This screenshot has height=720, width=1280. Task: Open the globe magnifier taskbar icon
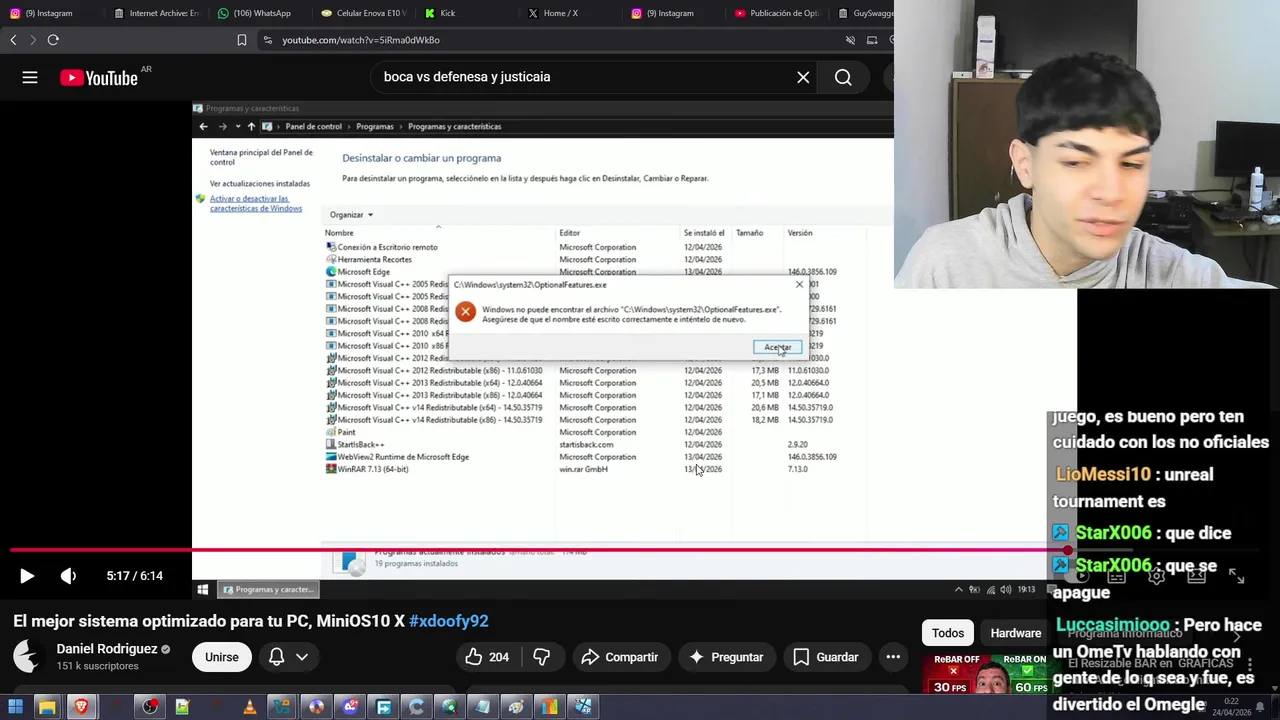449,707
